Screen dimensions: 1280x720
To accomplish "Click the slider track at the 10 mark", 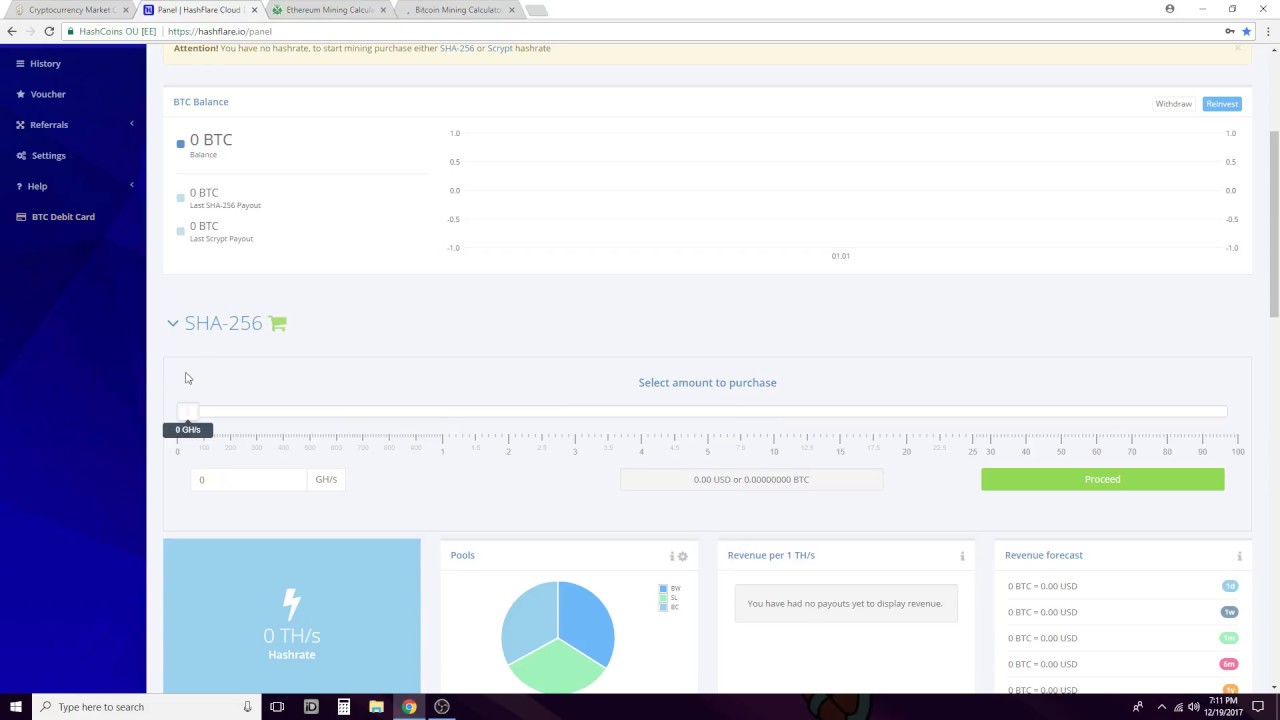I will click(x=774, y=411).
